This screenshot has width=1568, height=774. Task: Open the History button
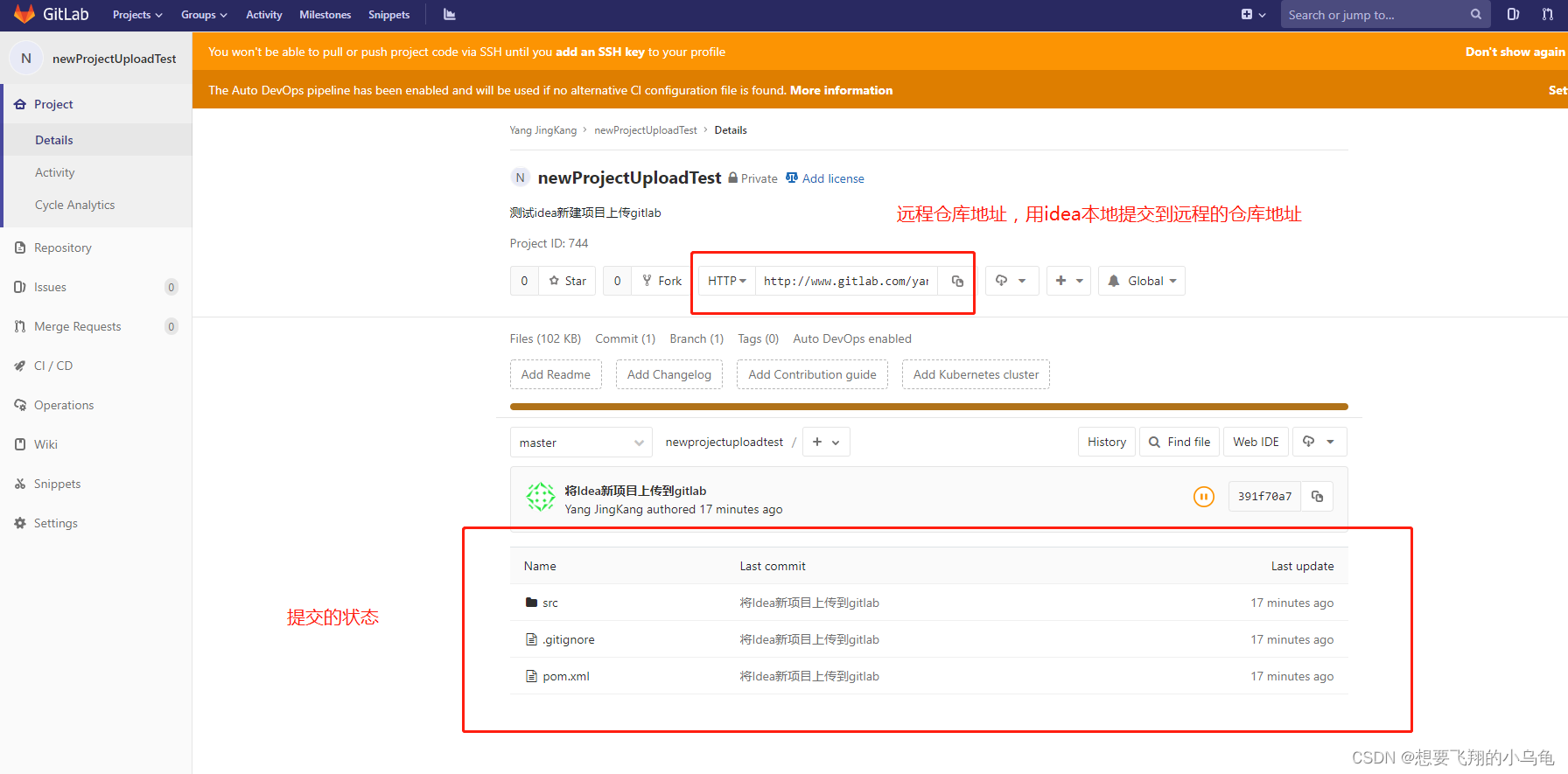click(1107, 442)
